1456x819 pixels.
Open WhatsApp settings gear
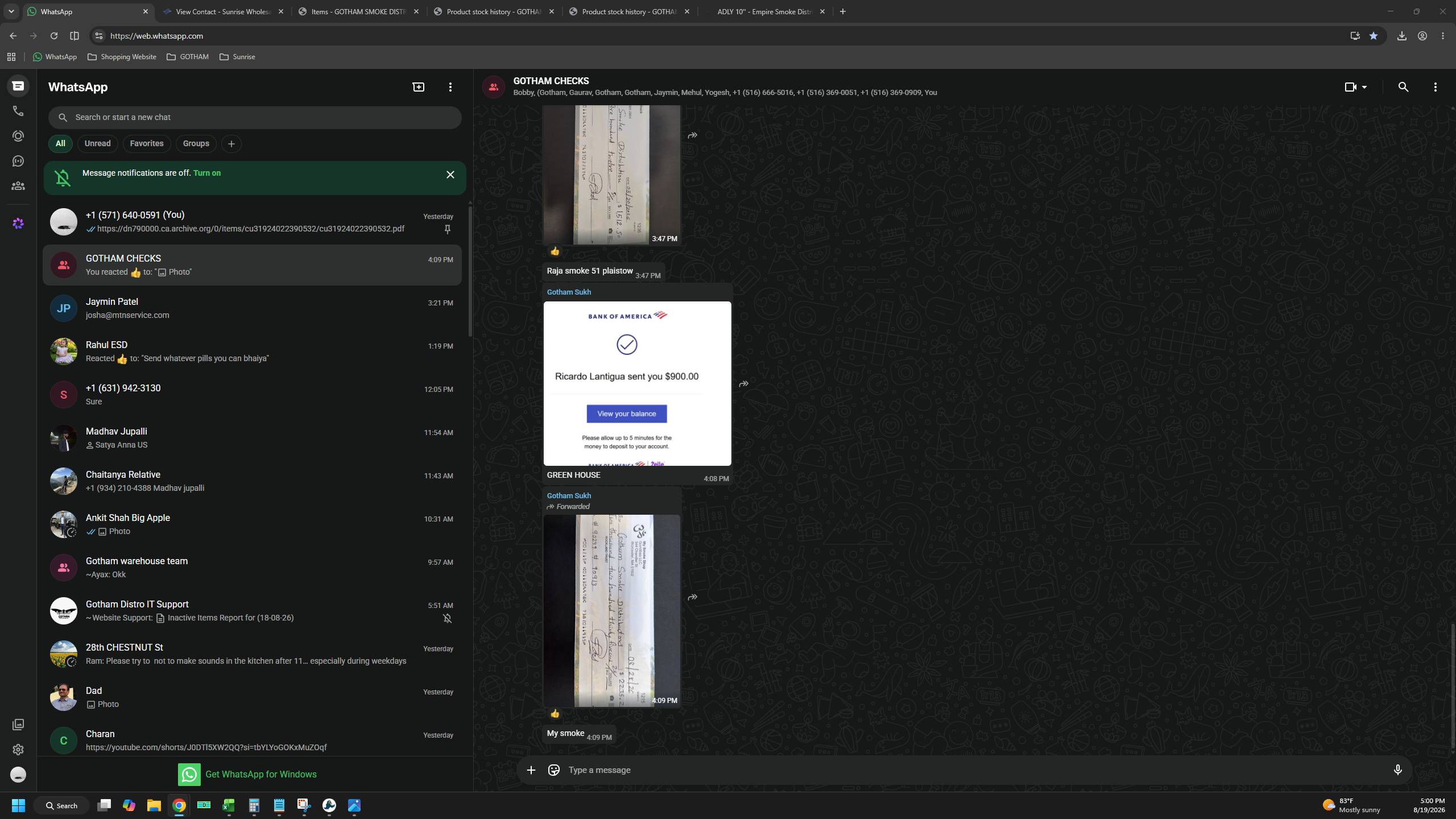pyautogui.click(x=18, y=749)
